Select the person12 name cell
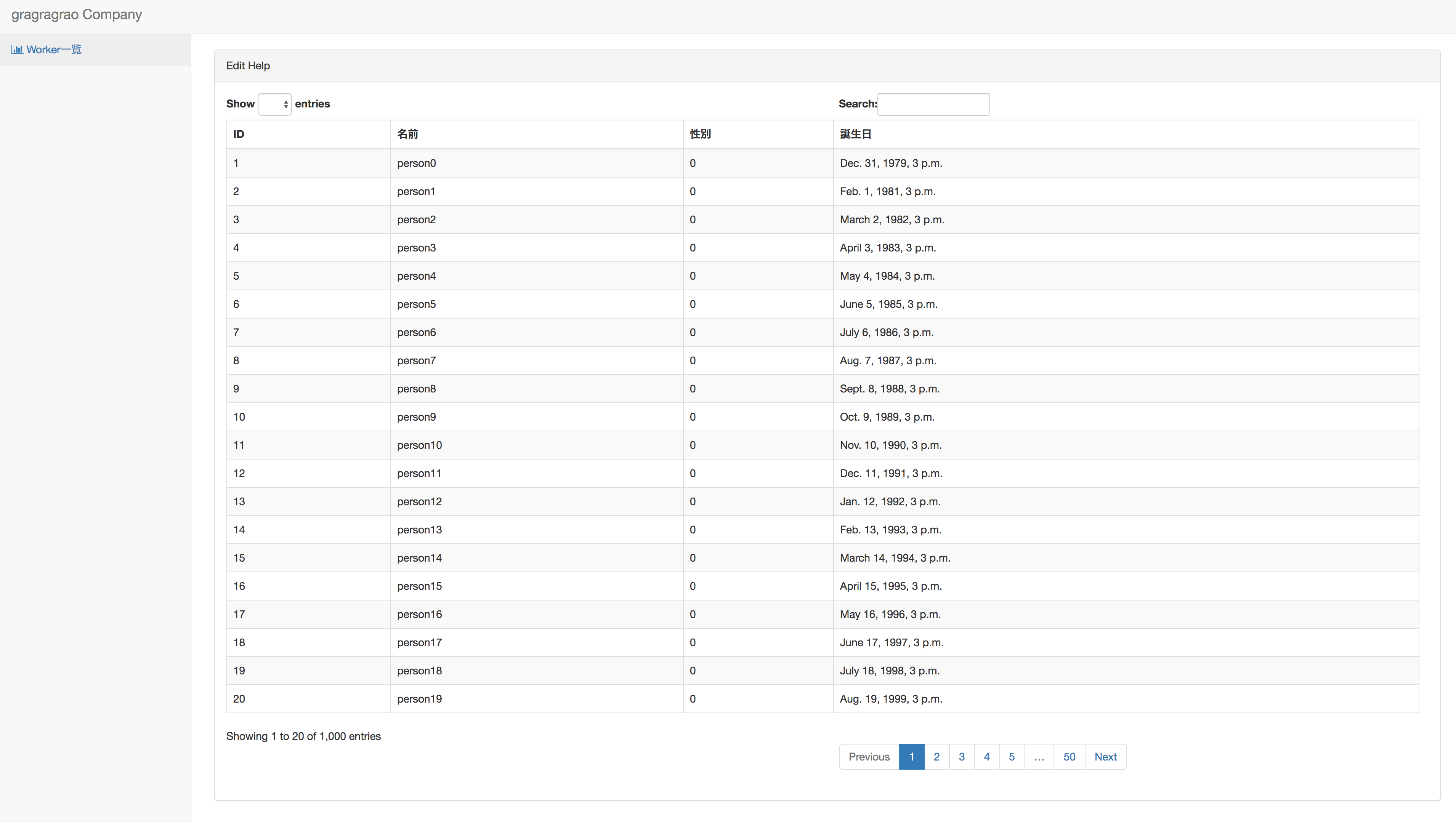Screen dimensions: 1456x823 (537, 502)
